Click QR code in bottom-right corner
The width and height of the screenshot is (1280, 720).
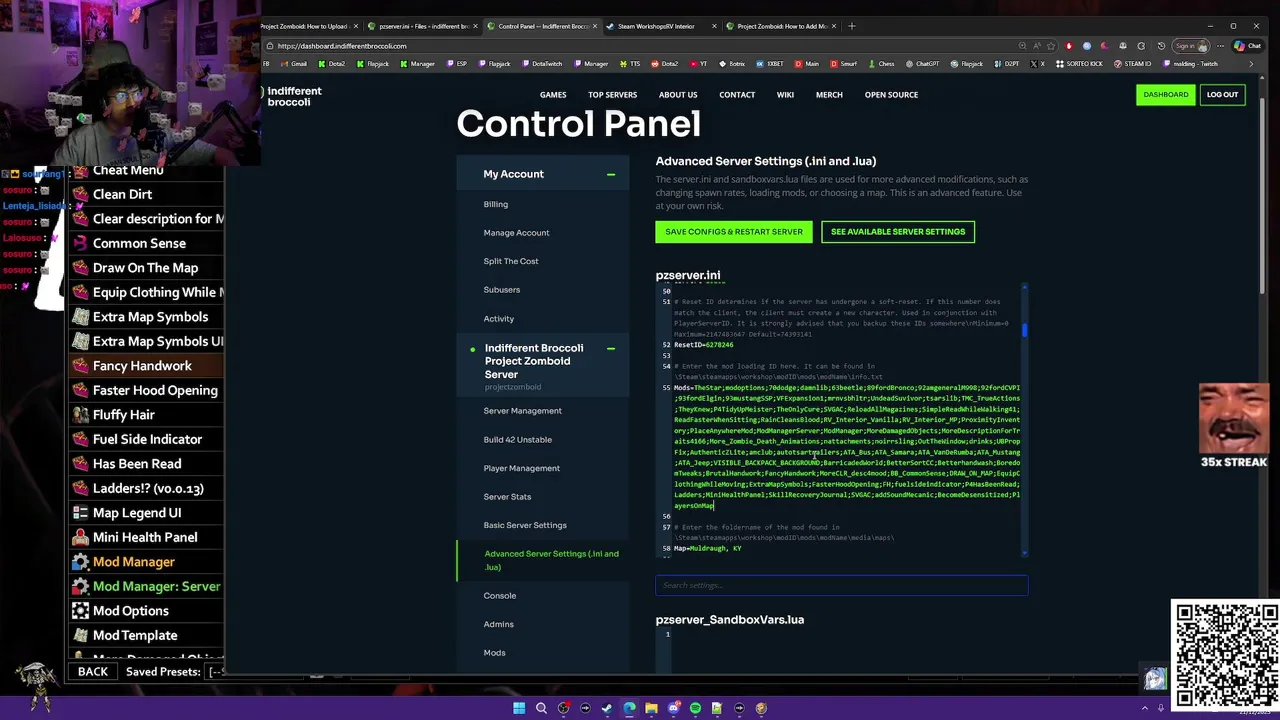tap(1225, 654)
